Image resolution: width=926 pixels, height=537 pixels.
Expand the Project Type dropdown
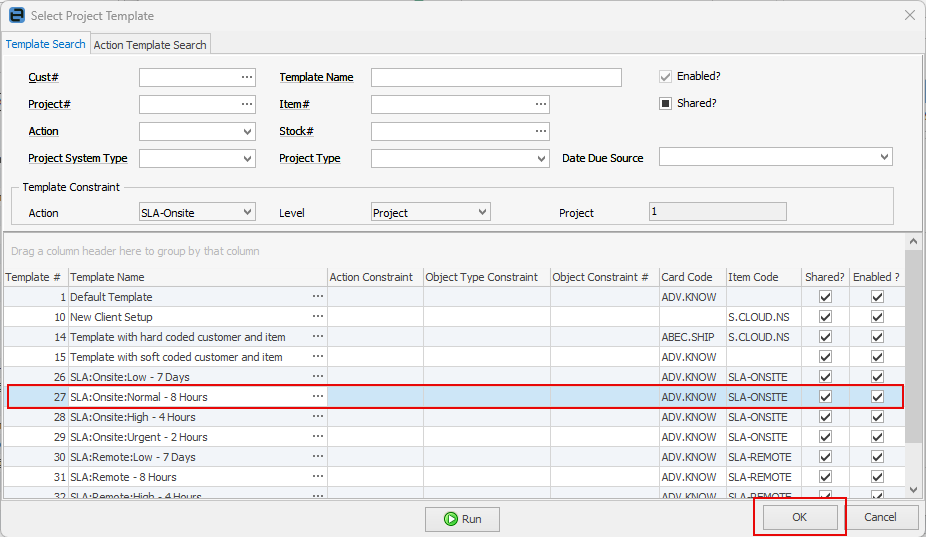click(x=542, y=159)
